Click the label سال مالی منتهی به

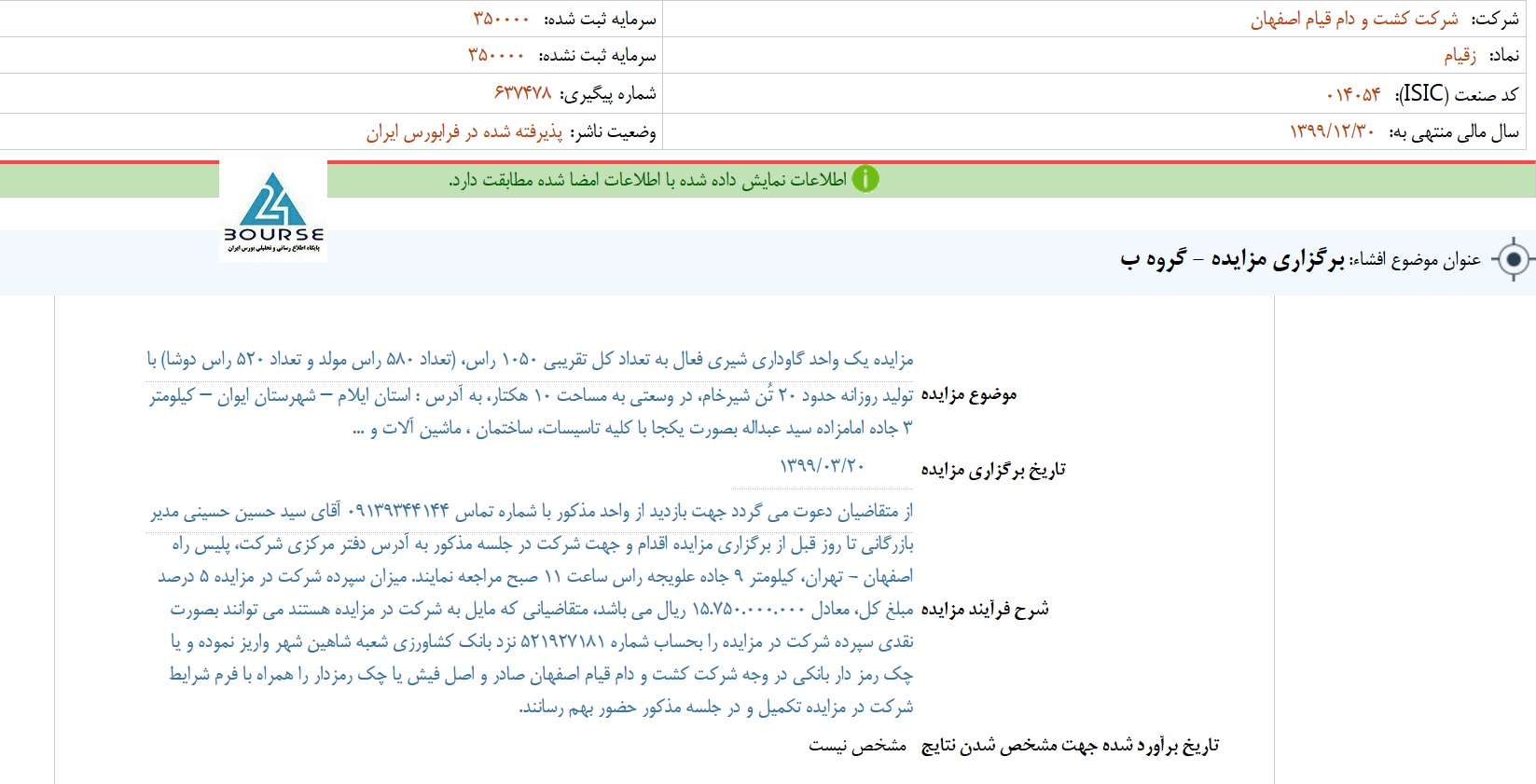tap(1453, 132)
